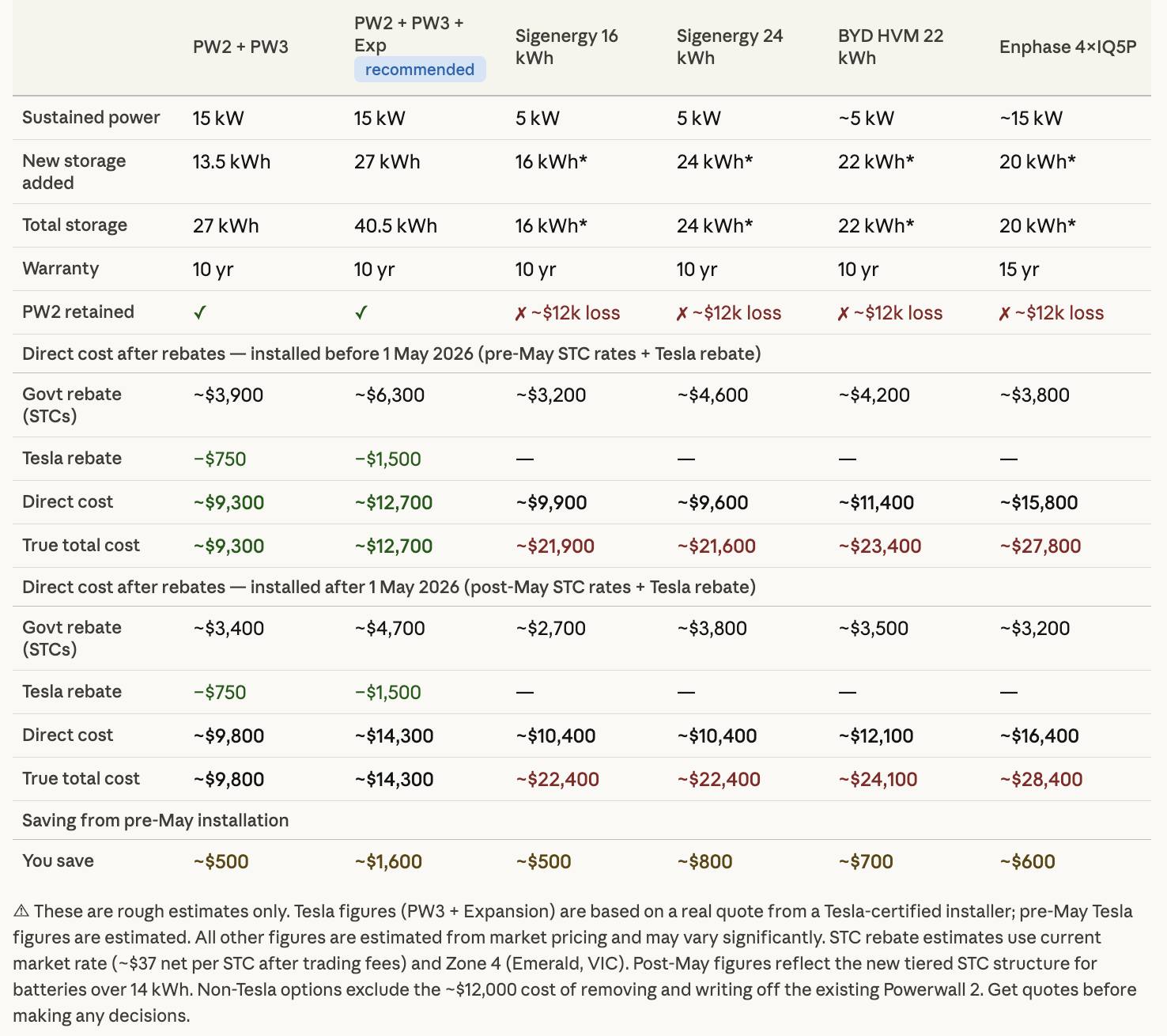Screen dimensions: 1167x1036
Task: Click the checkmark in PW2 + PW3 + Exp column
Action: pos(361,312)
